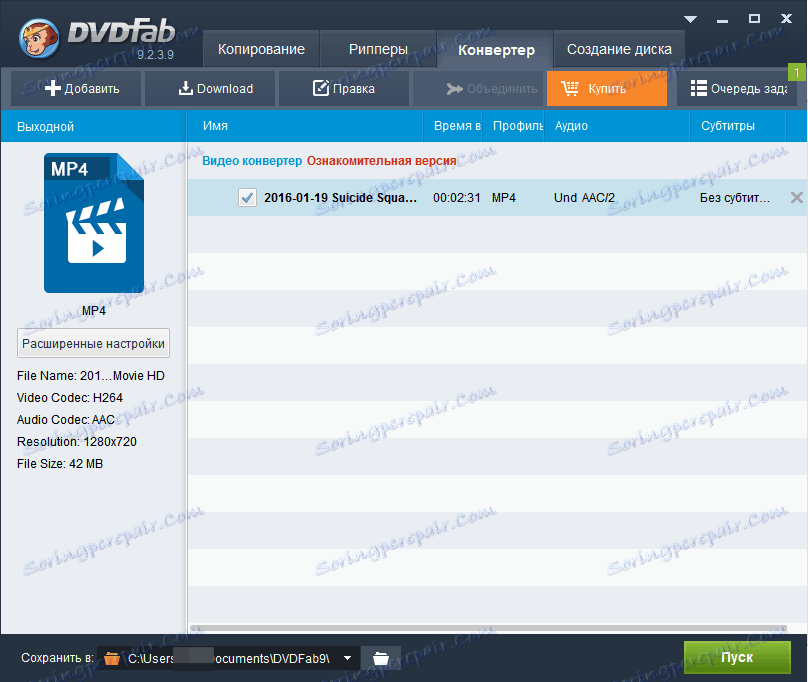The height and width of the screenshot is (682, 808).
Task: Click the Video Codec: H264 text
Action: [70, 397]
